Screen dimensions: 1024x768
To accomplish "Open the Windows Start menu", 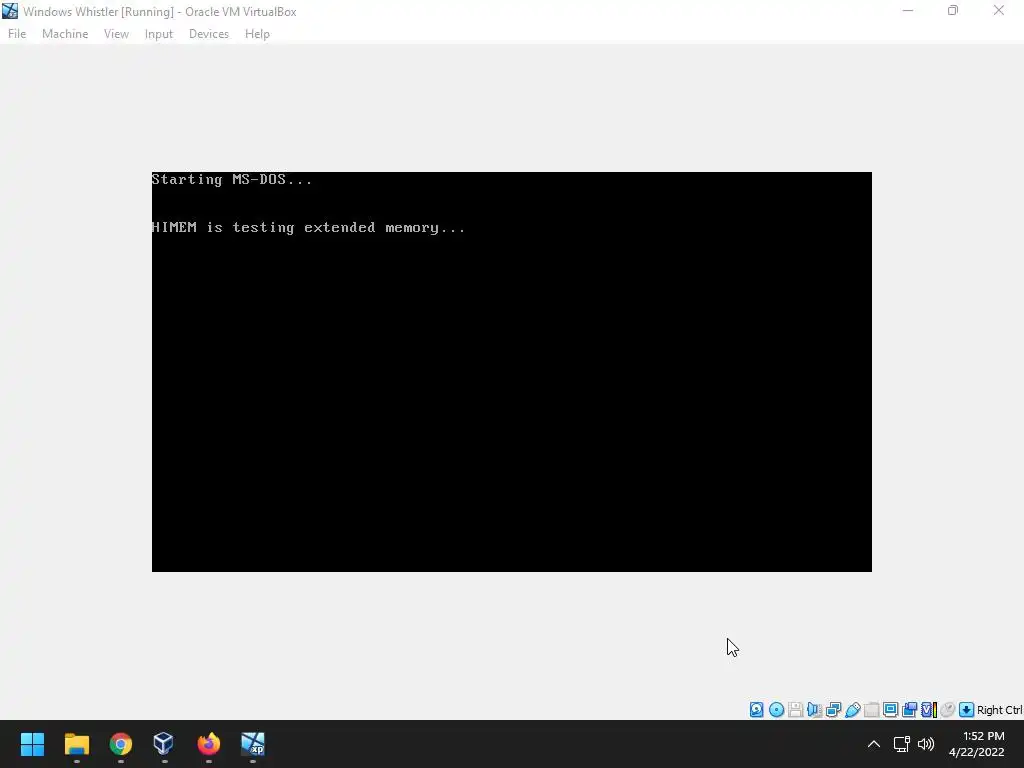I will 32,744.
